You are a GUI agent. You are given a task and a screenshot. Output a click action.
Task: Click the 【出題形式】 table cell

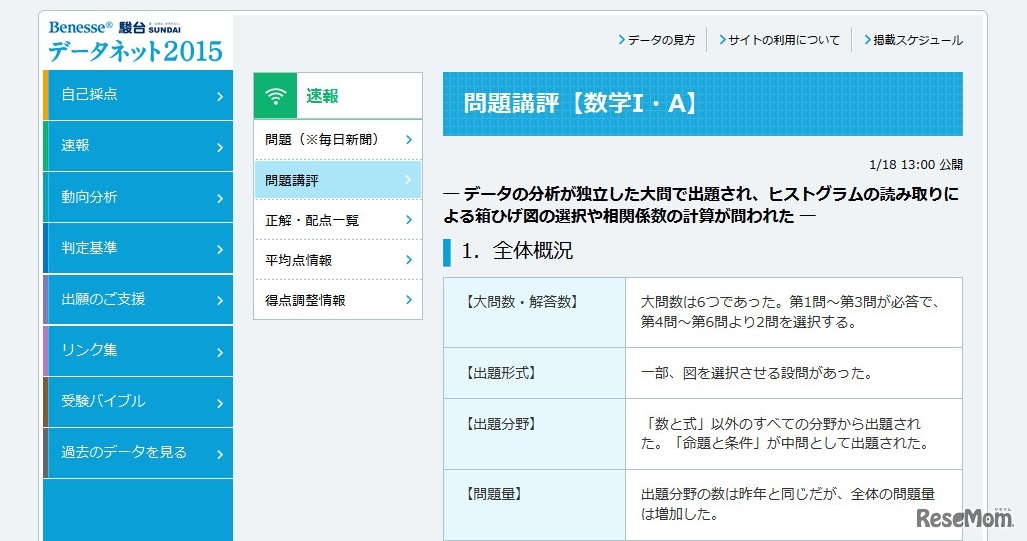point(534,373)
